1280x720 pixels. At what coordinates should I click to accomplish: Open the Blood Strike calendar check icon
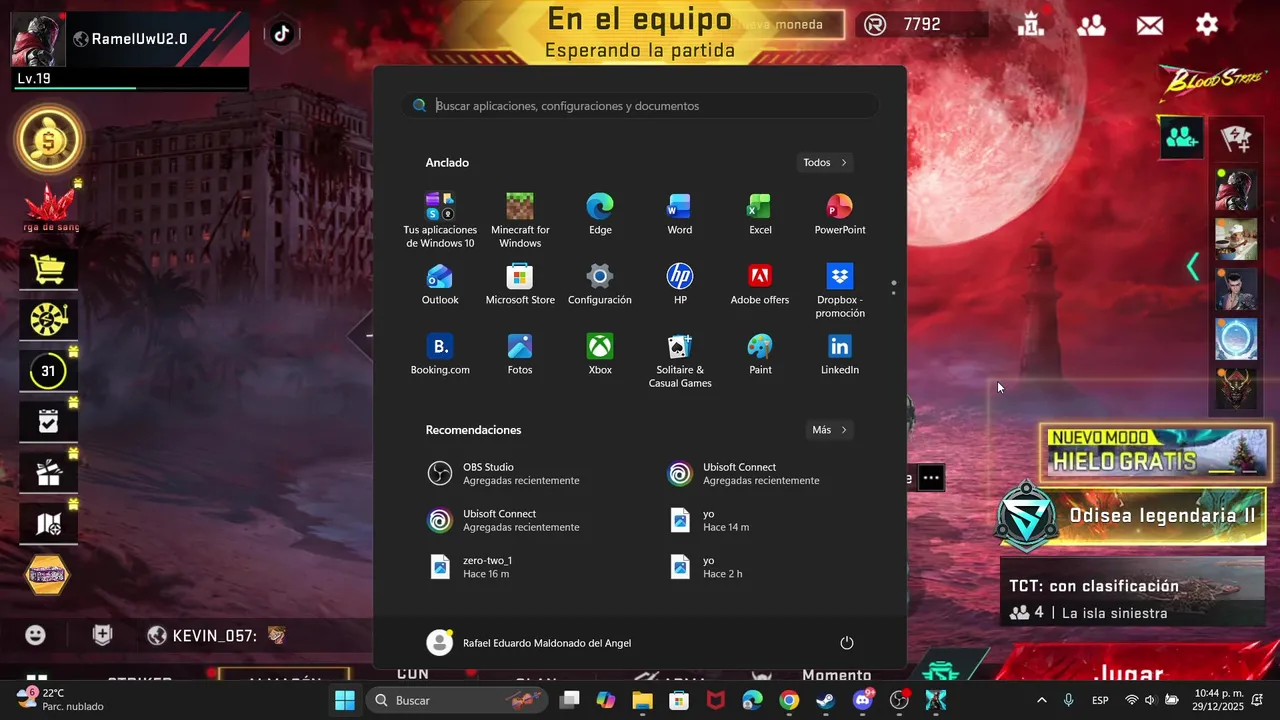tap(48, 422)
